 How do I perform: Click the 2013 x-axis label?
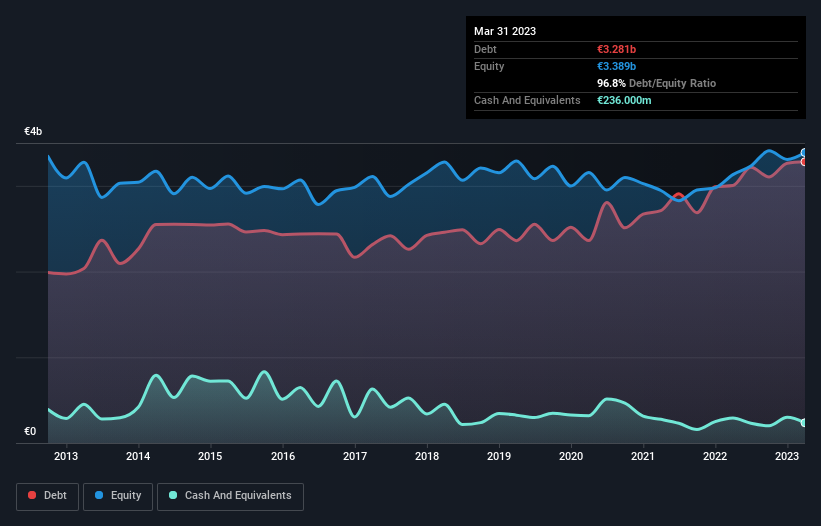[x=66, y=456]
